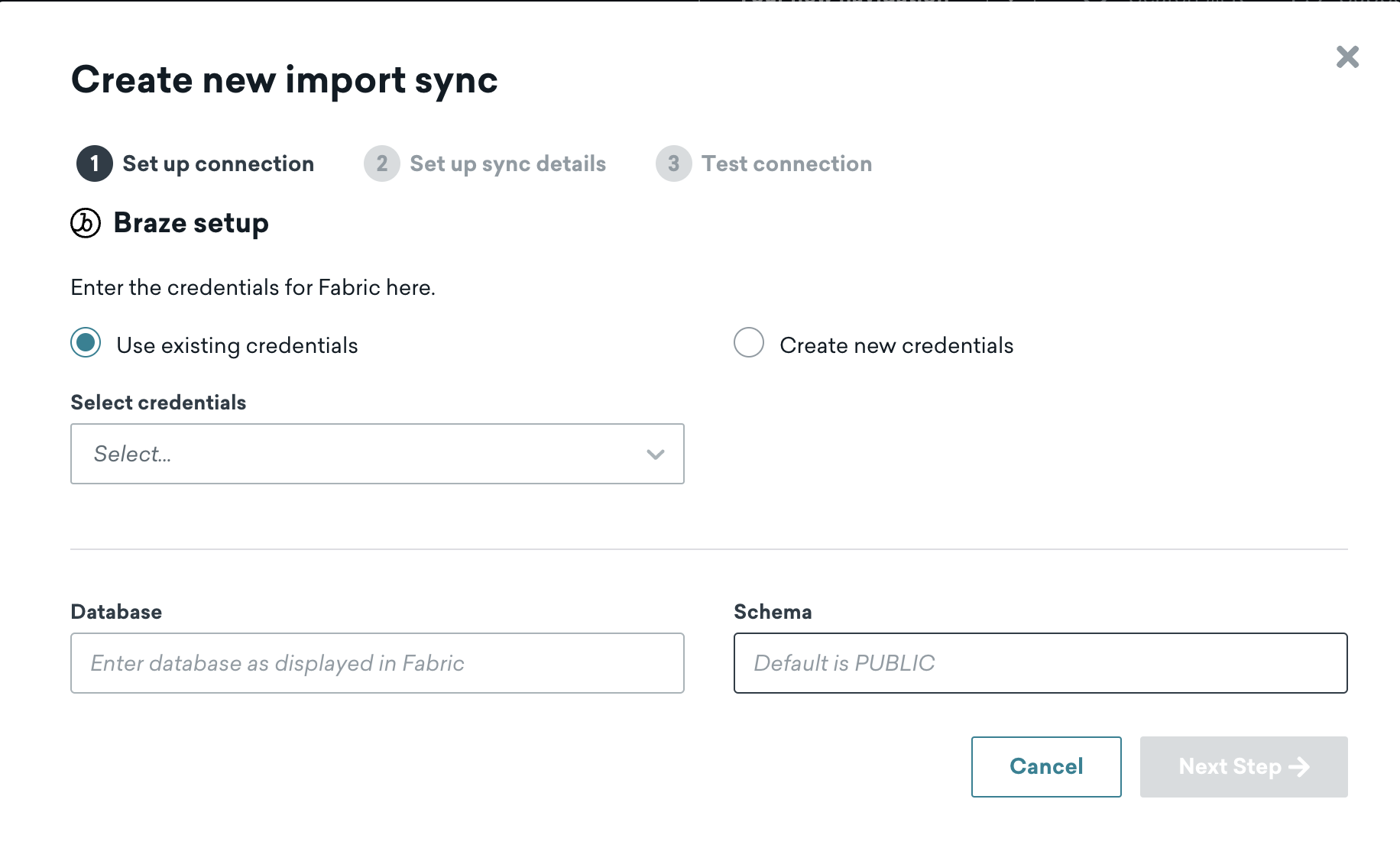Screen dimensions: 1400x851
Task: Click the Use existing credentials label
Action: point(237,345)
